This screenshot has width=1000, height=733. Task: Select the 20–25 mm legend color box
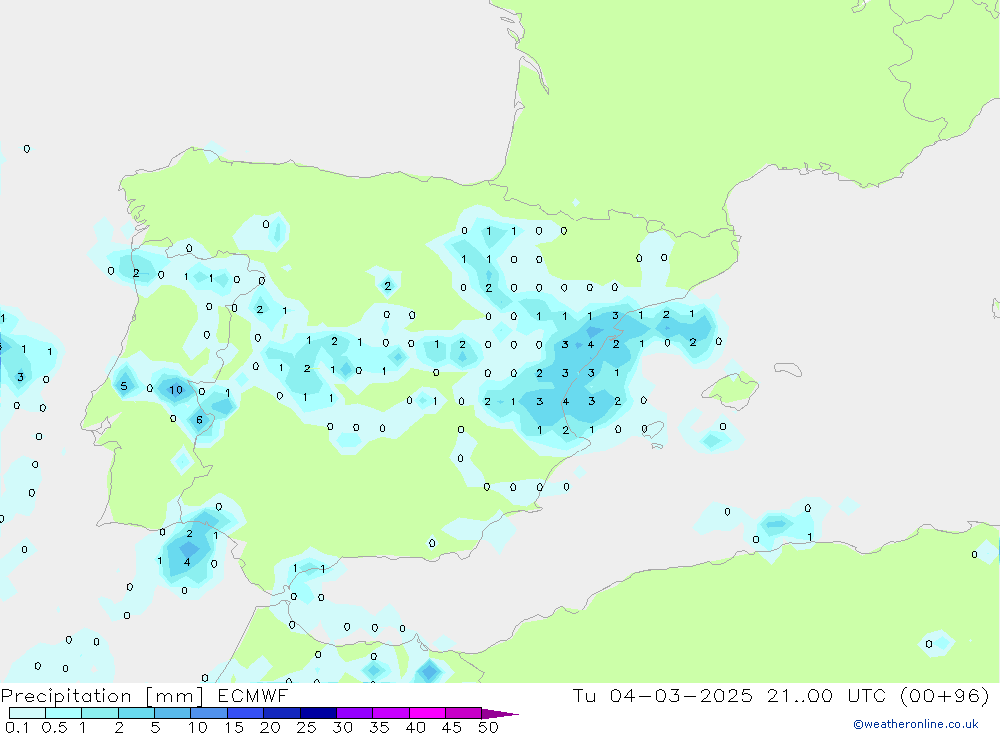[x=282, y=713]
